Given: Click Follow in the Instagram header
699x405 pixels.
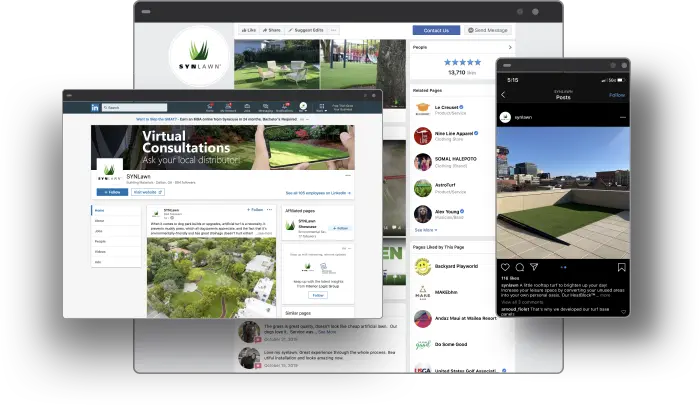Looking at the screenshot, I should 617,95.
